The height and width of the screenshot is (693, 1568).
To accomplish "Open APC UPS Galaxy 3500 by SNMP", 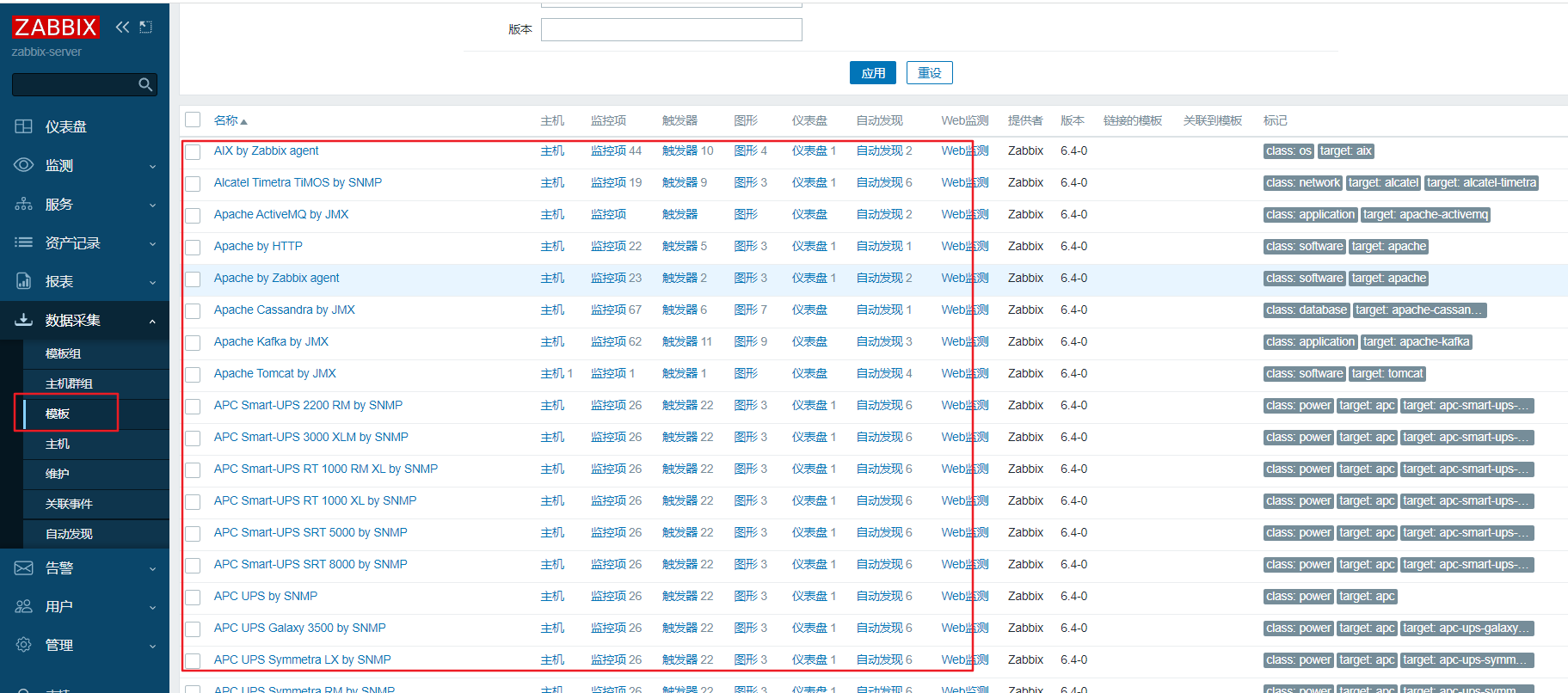I will [299, 628].
